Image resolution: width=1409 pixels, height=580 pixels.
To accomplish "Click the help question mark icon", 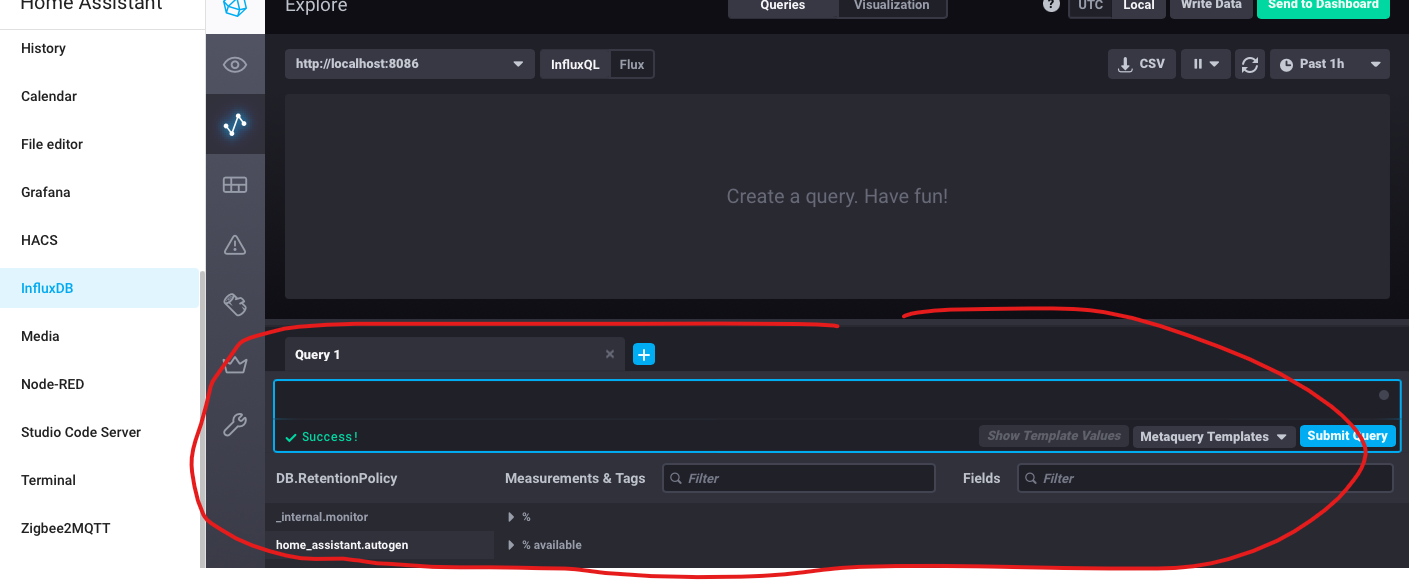I will pos(1051,5).
